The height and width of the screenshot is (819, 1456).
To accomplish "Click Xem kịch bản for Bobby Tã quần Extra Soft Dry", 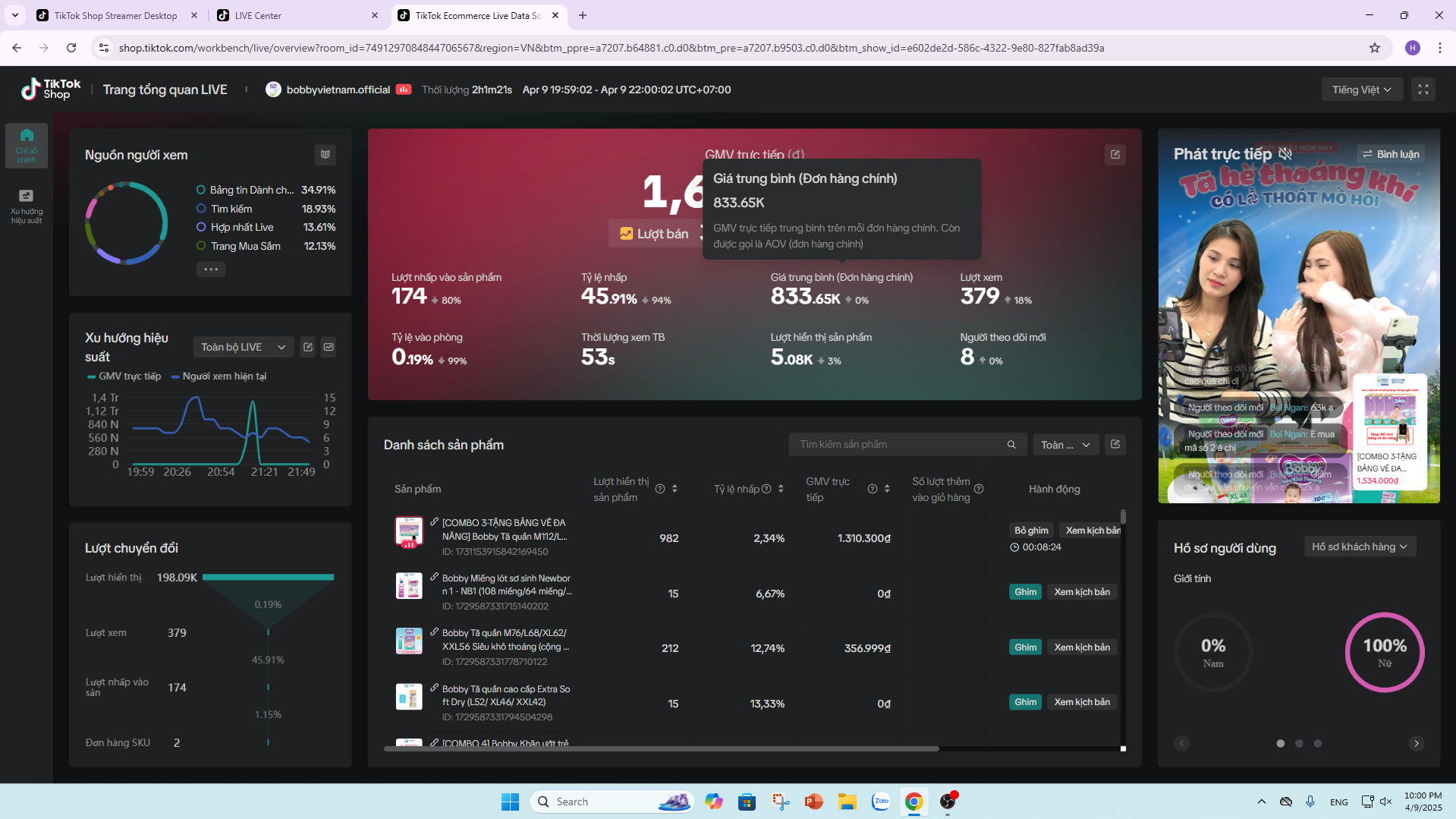I will (1082, 702).
